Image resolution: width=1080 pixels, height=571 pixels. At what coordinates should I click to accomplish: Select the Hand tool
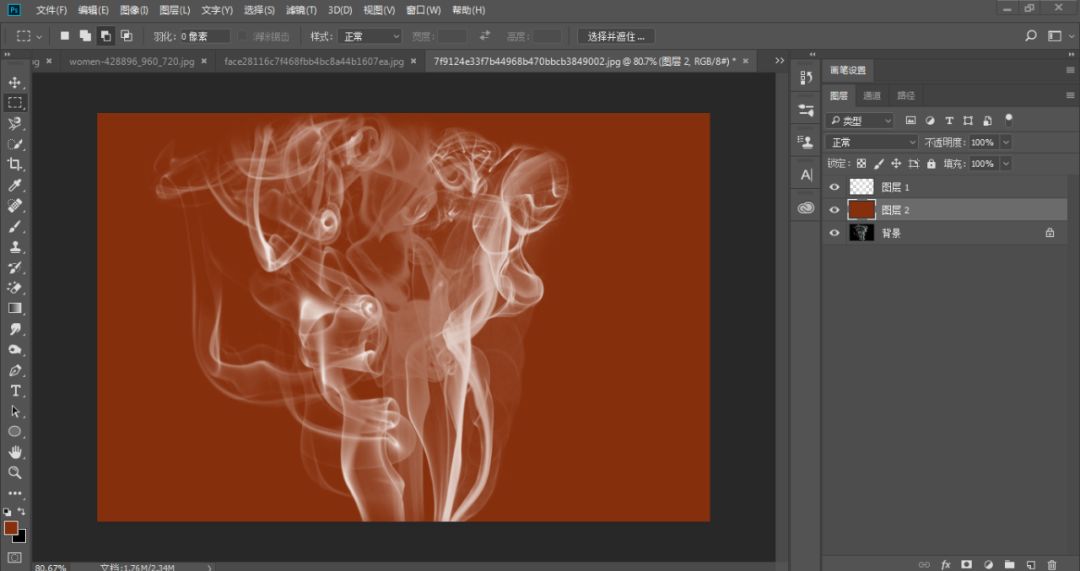click(14, 452)
